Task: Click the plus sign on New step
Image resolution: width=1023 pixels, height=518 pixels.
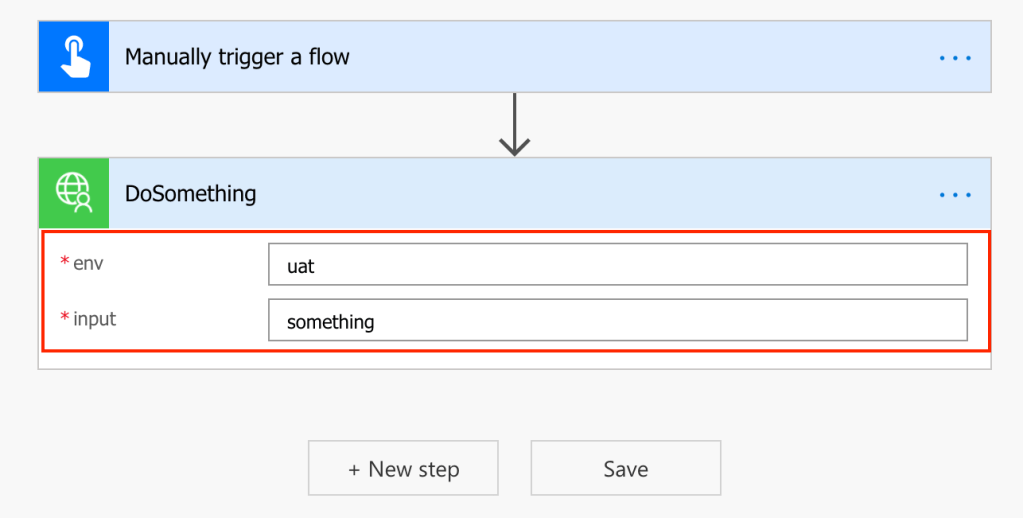Action: [354, 469]
